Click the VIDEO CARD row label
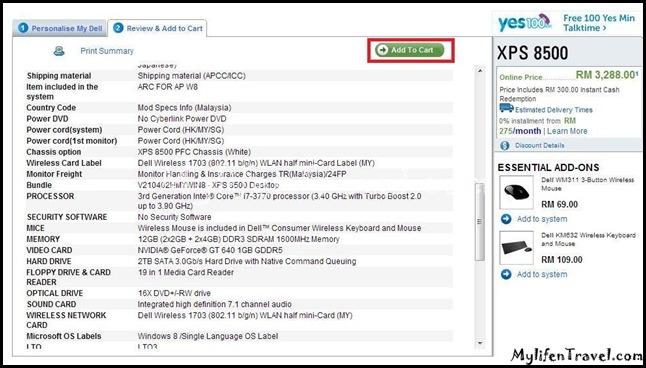The image size is (646, 368). 49,250
